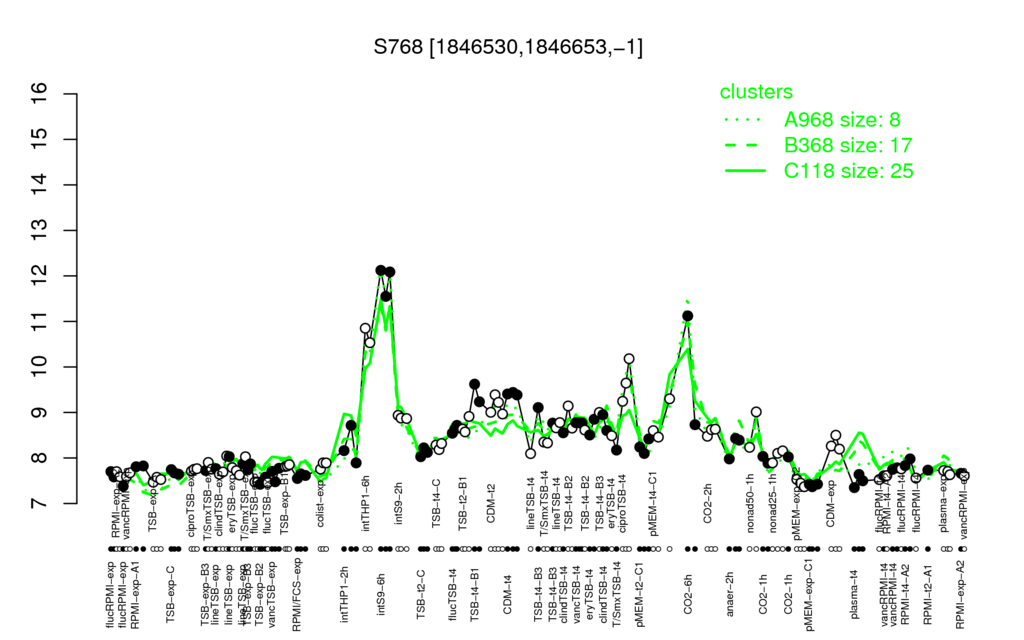The image size is (1024, 640).
Task: Click the chart title S768 [1846530,1846653,-1]
Action: (x=508, y=47)
